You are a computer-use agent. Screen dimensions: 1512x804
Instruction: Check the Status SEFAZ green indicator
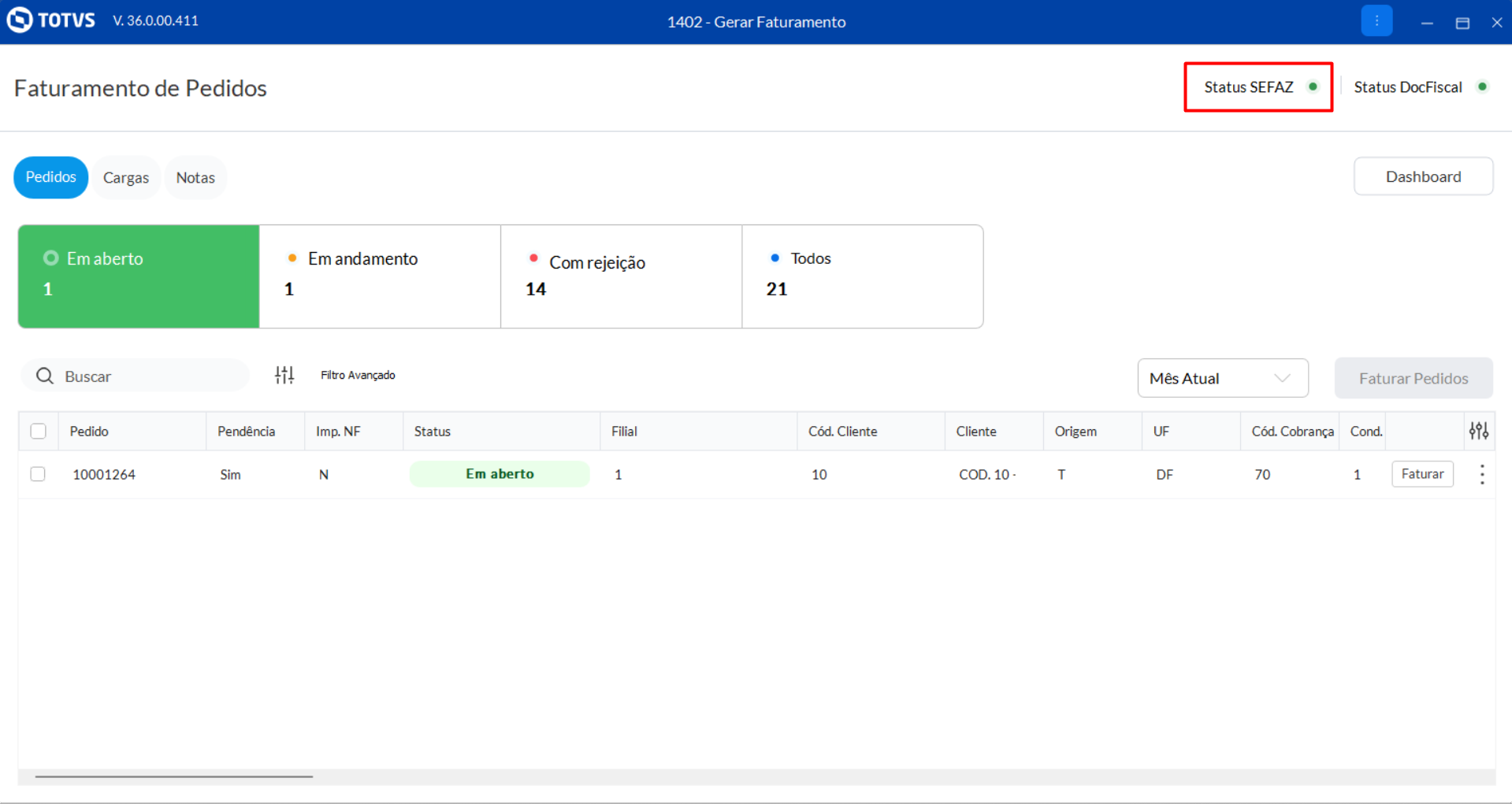tap(1313, 87)
